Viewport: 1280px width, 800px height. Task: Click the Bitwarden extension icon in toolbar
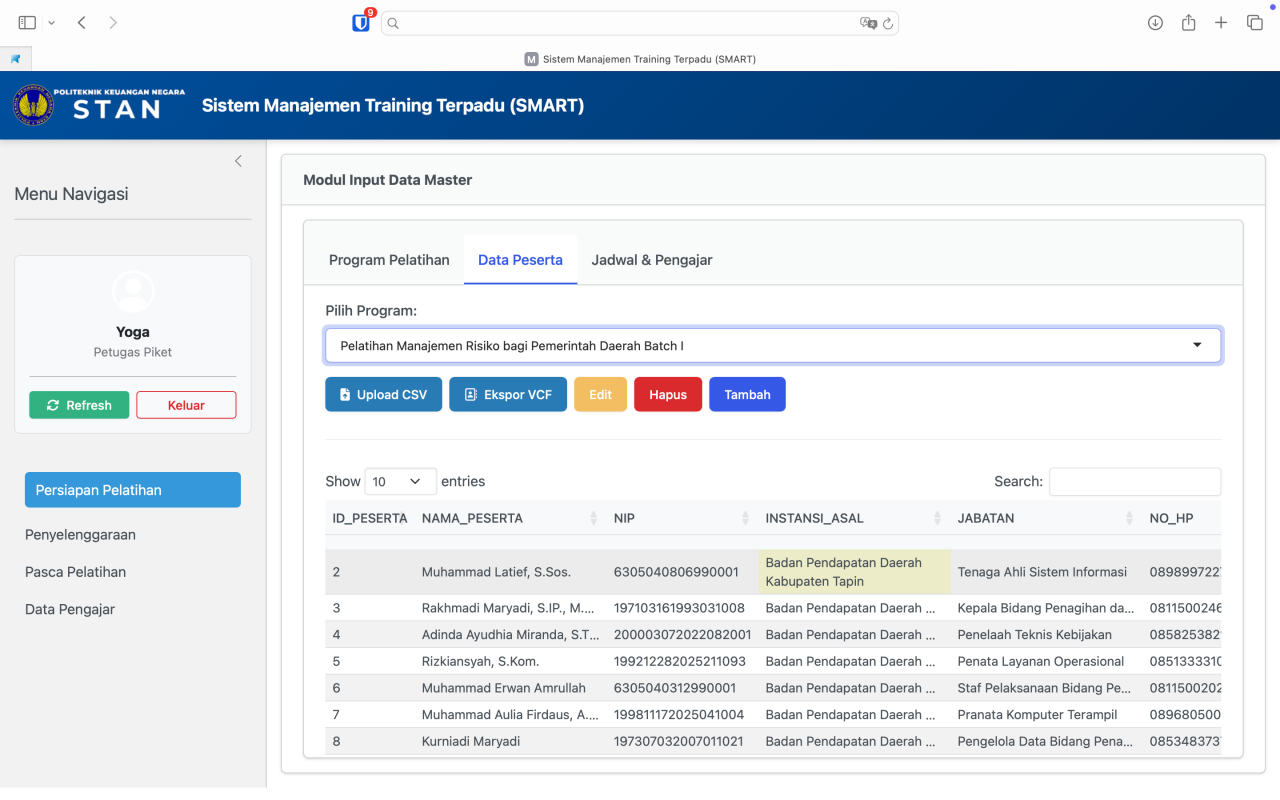[x=361, y=22]
